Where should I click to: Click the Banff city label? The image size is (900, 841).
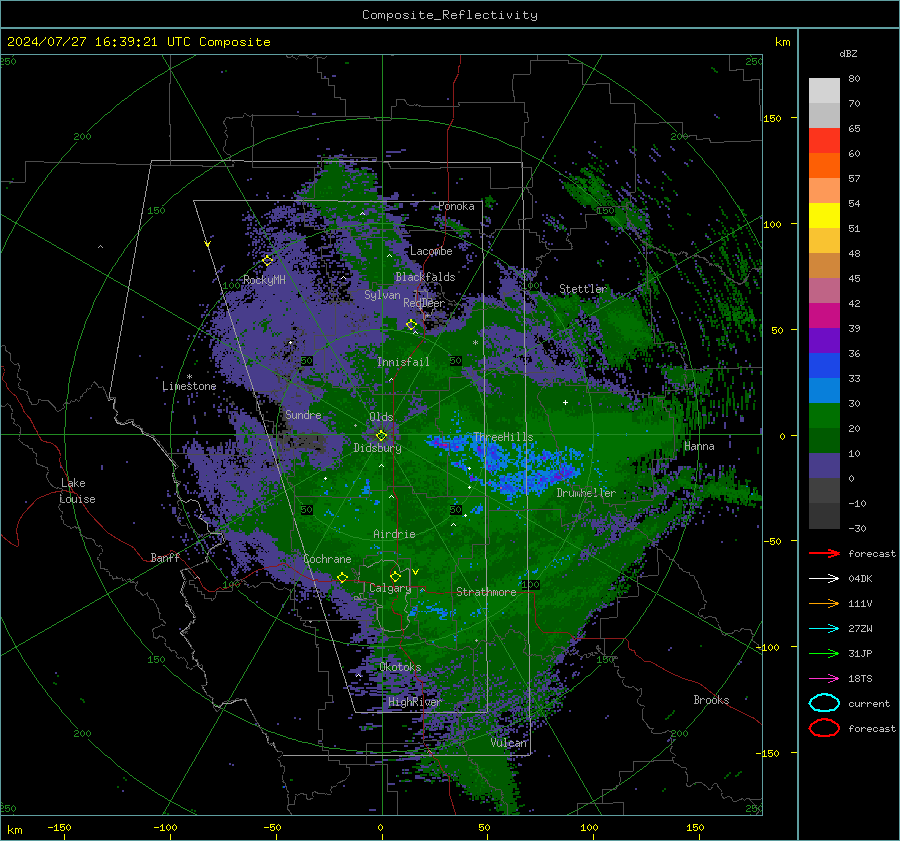pos(165,557)
